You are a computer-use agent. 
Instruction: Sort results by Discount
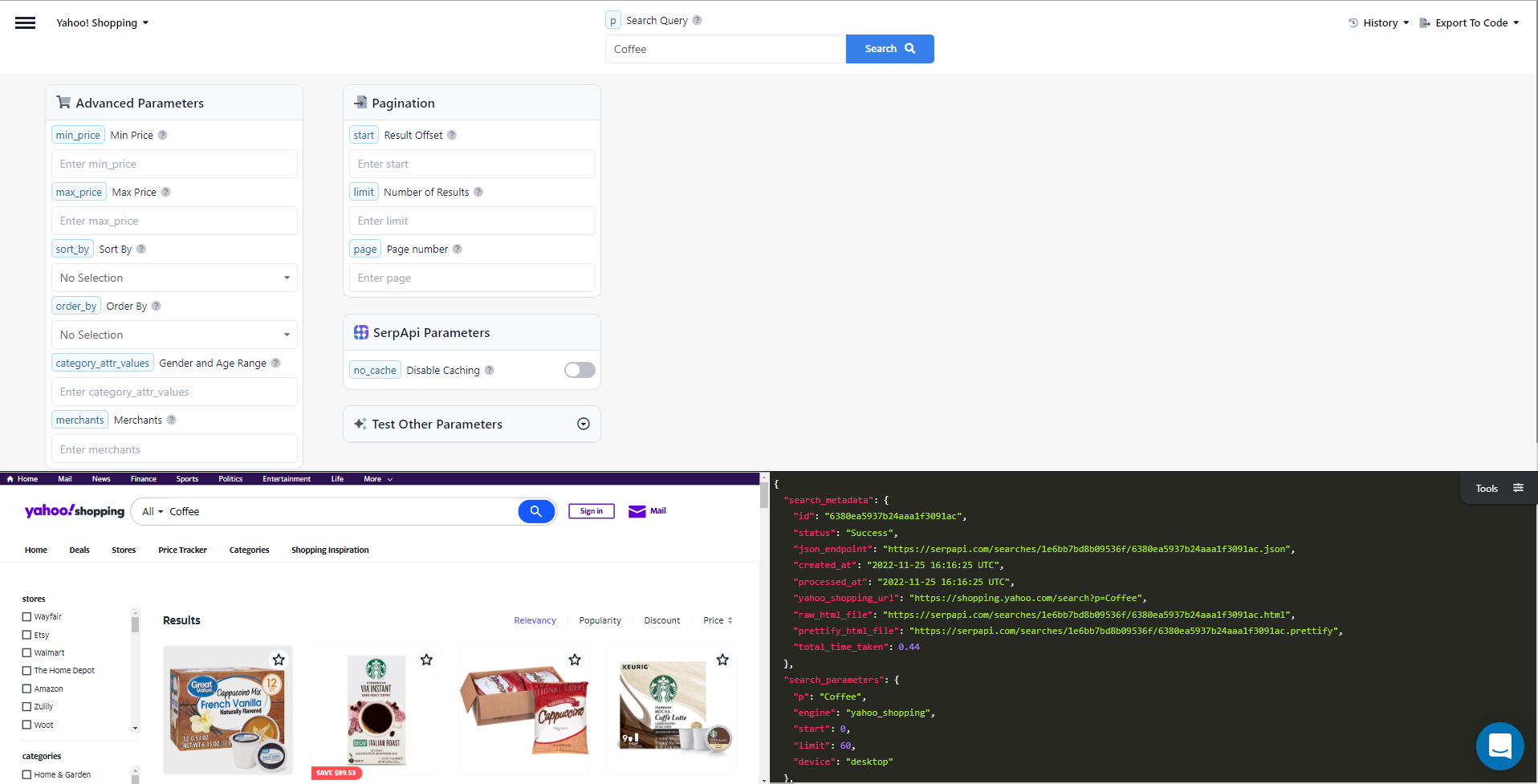pos(661,620)
